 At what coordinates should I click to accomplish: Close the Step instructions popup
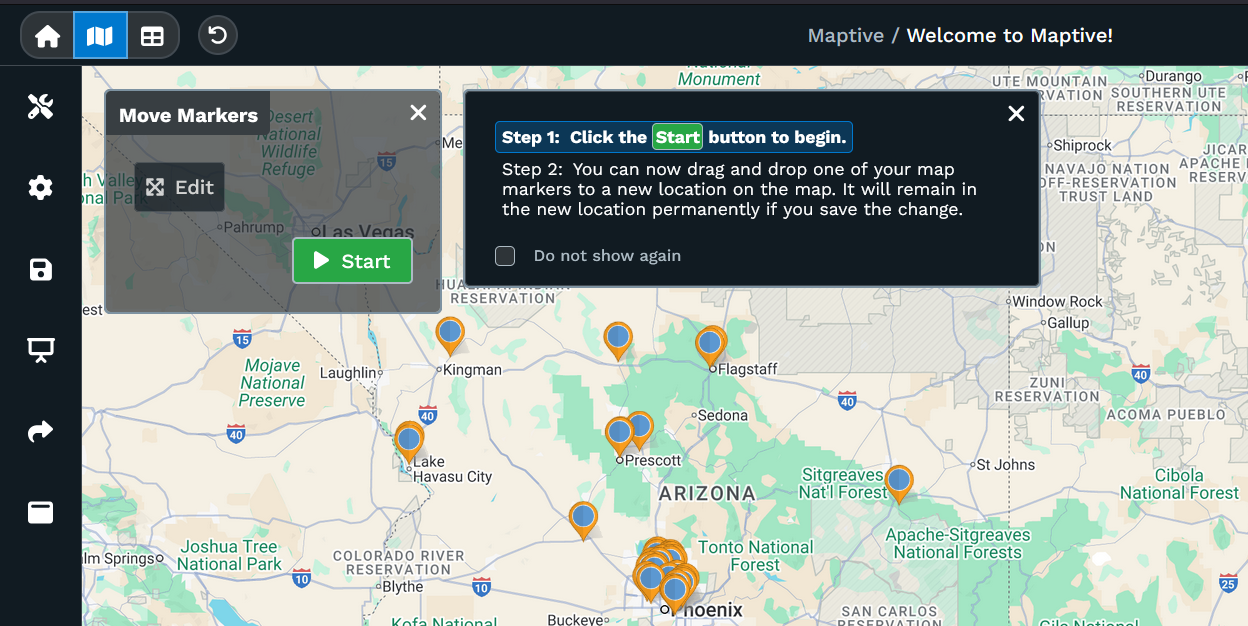[x=1016, y=113]
